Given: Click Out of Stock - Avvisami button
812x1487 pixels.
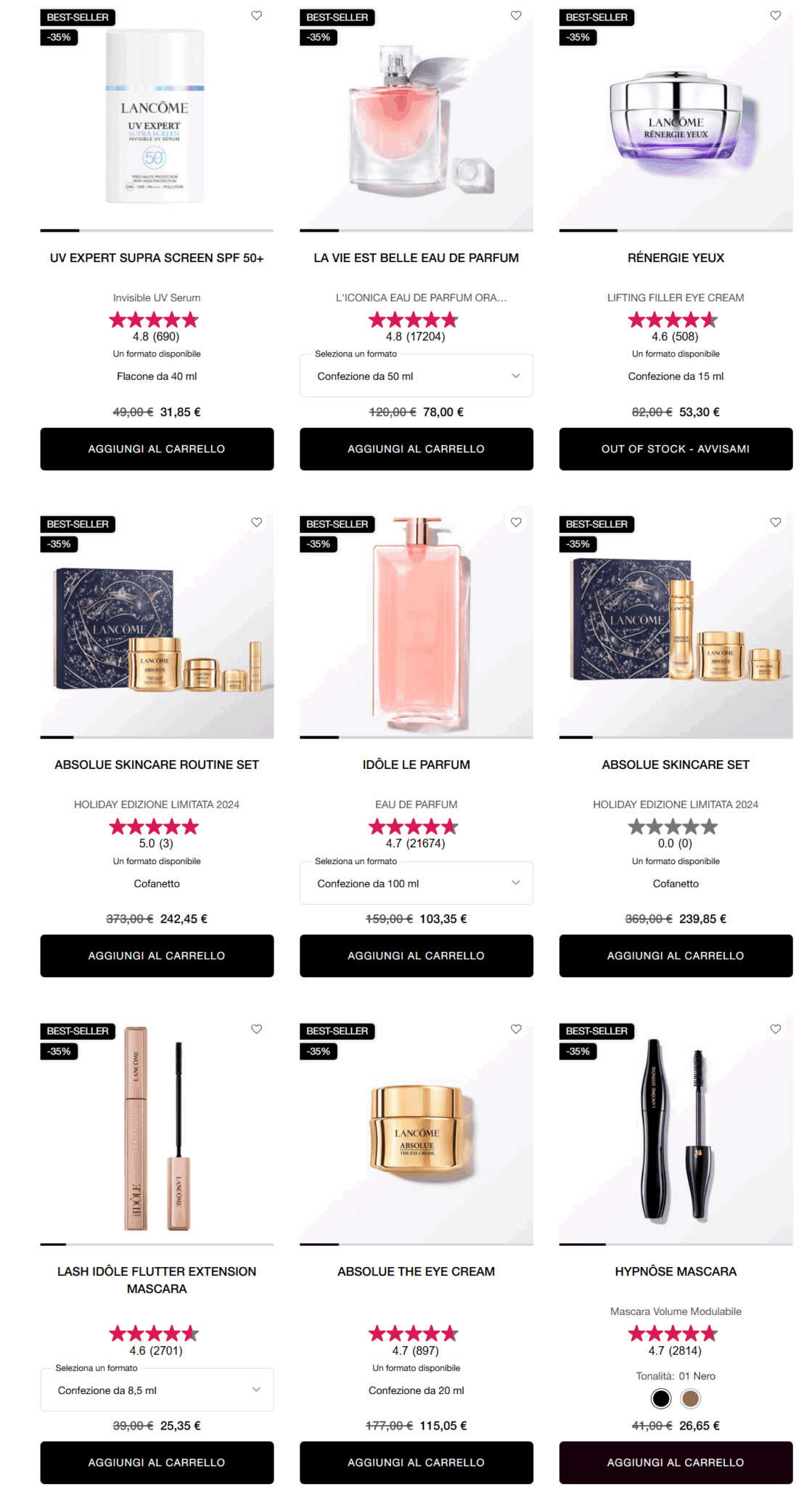Looking at the screenshot, I should coord(676,449).
